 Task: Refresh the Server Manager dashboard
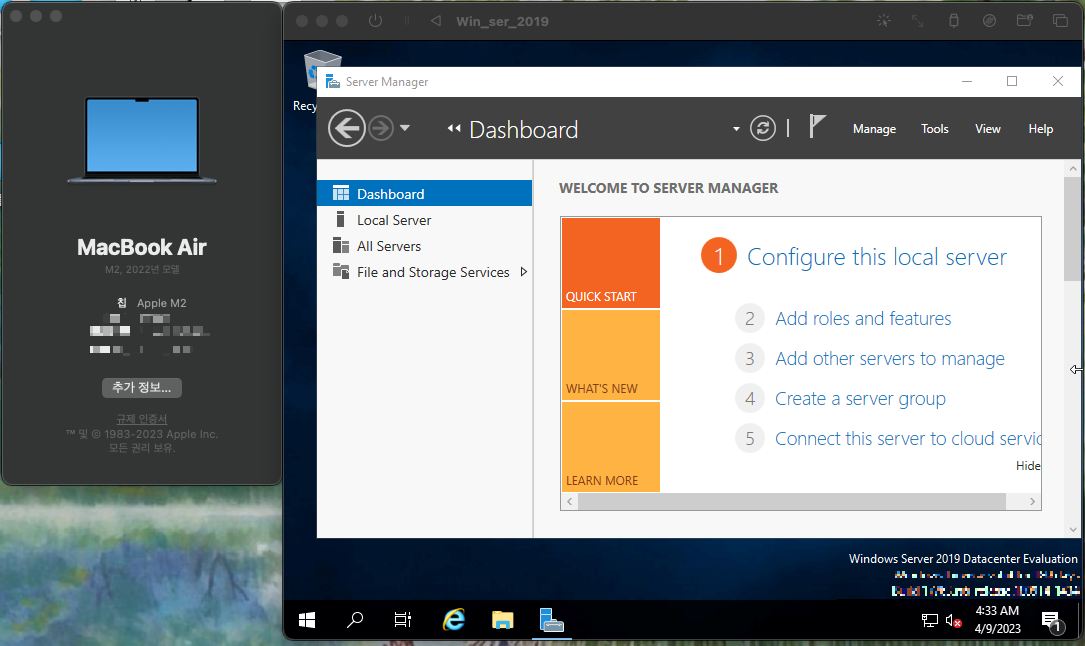click(763, 129)
